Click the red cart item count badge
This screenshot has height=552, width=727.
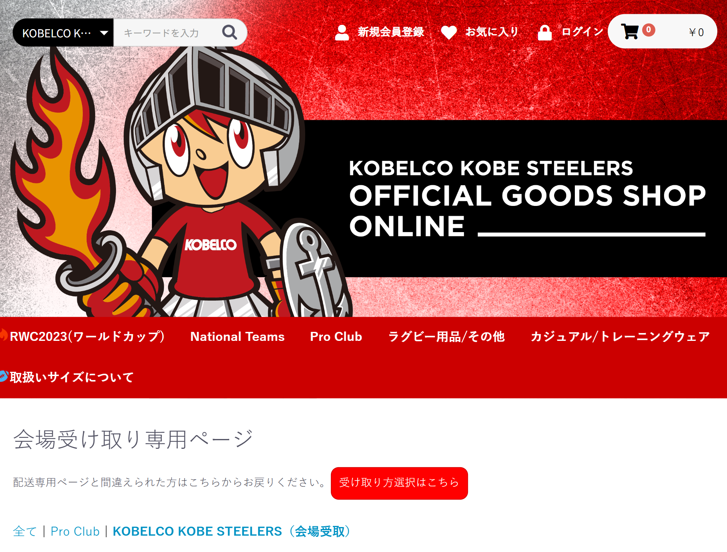[648, 30]
